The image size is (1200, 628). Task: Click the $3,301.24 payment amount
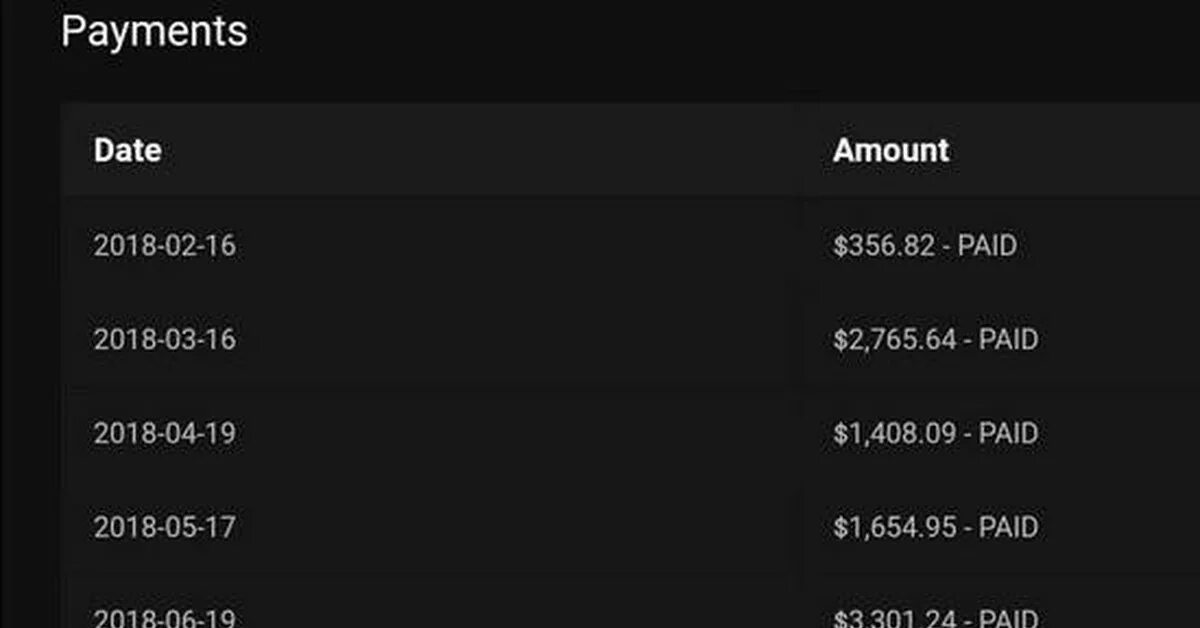pos(895,617)
